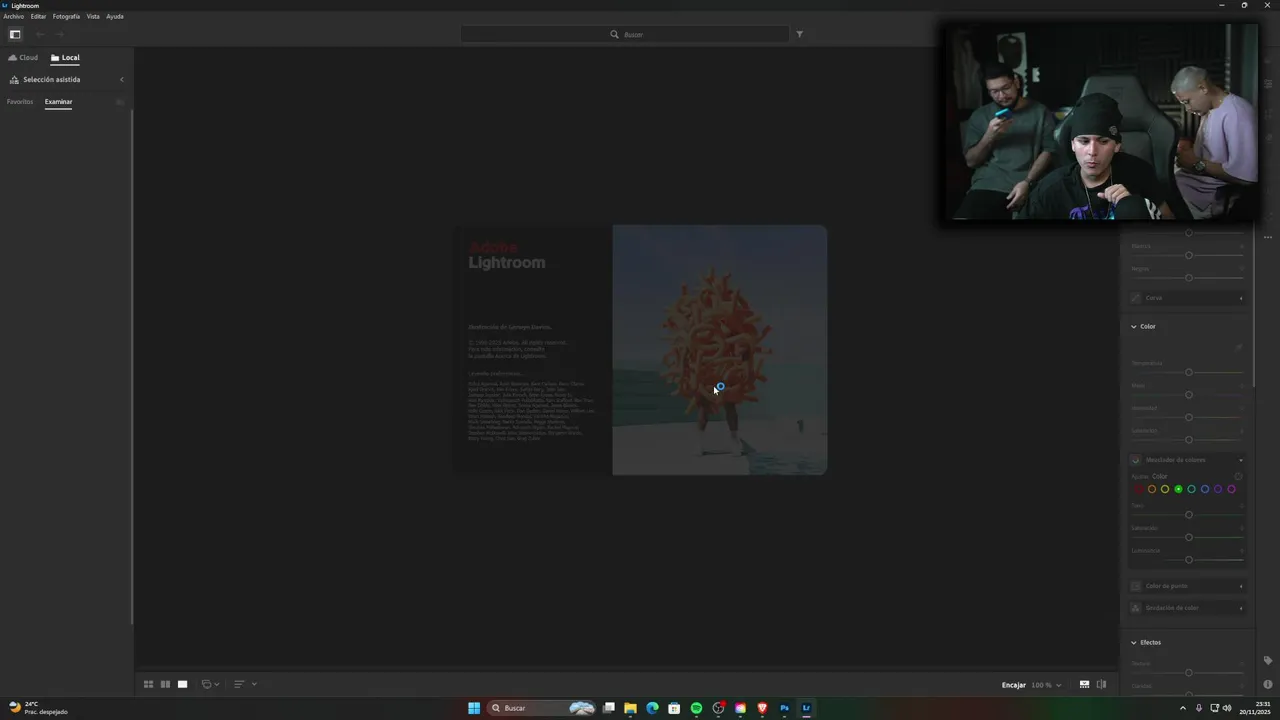Click the Windows Start button
The height and width of the screenshot is (720, 1280).
(474, 708)
